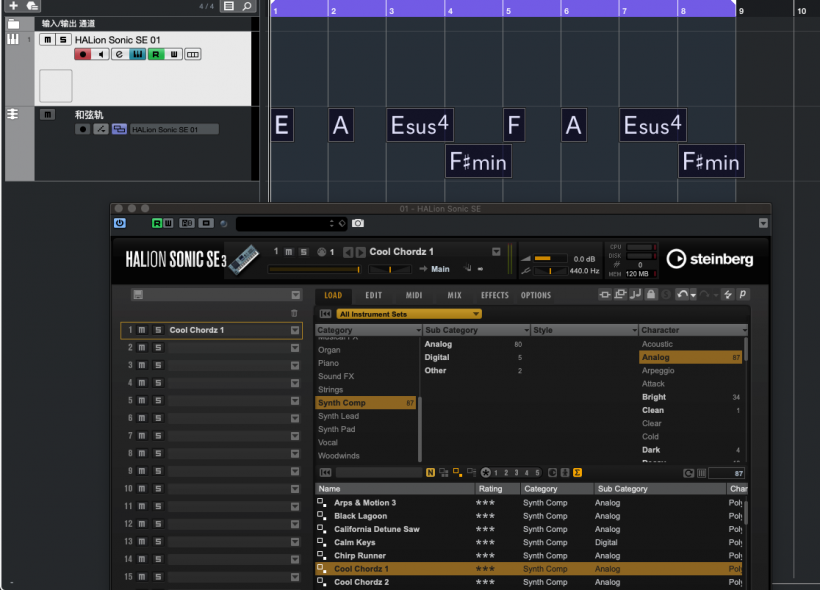Click the A chord at bar 2
This screenshot has width=820, height=590.
pyautogui.click(x=341, y=125)
